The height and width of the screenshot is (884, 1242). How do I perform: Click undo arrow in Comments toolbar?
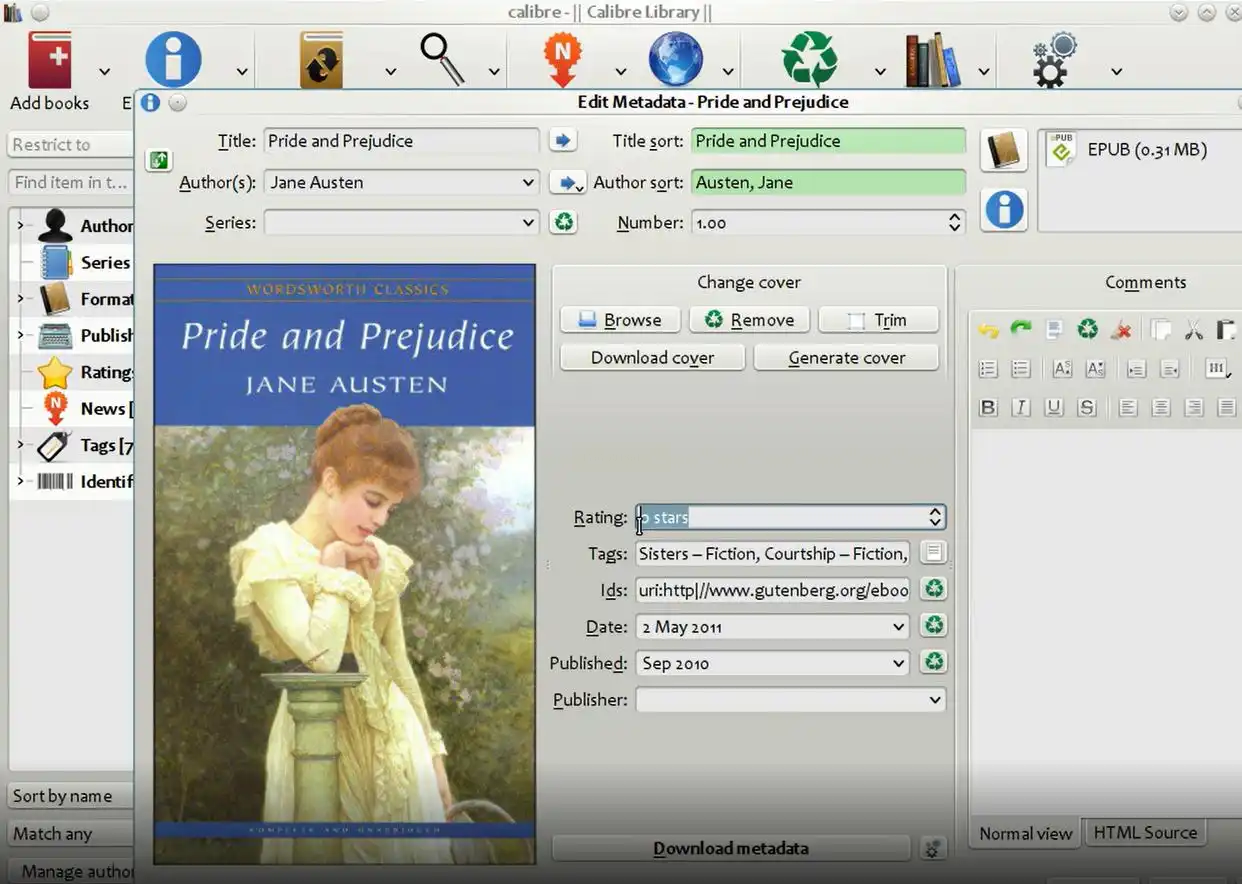click(x=988, y=329)
